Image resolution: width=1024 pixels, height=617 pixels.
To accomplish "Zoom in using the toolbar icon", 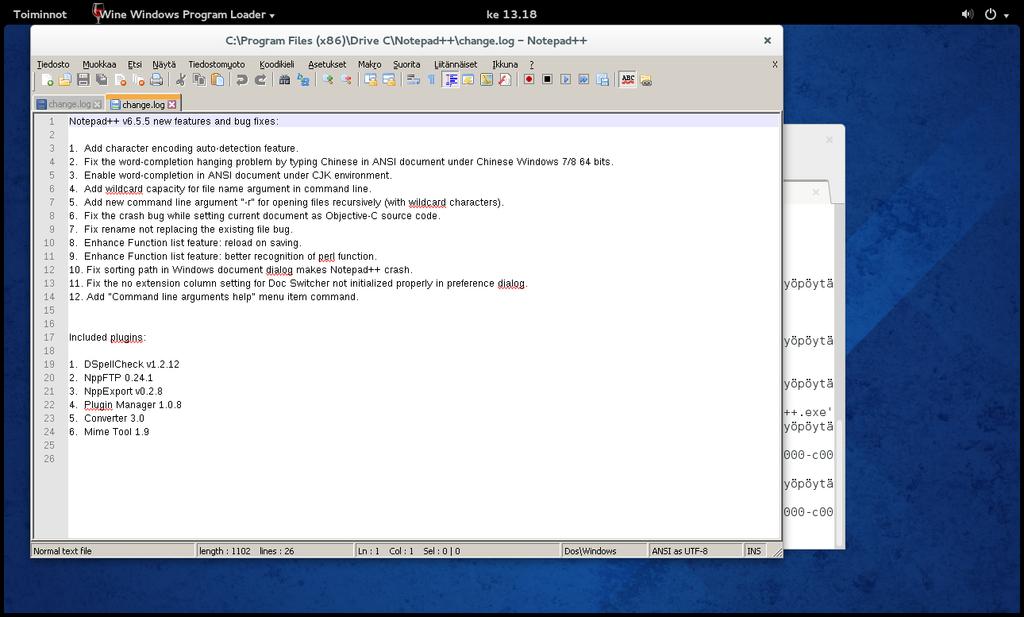I will point(328,80).
